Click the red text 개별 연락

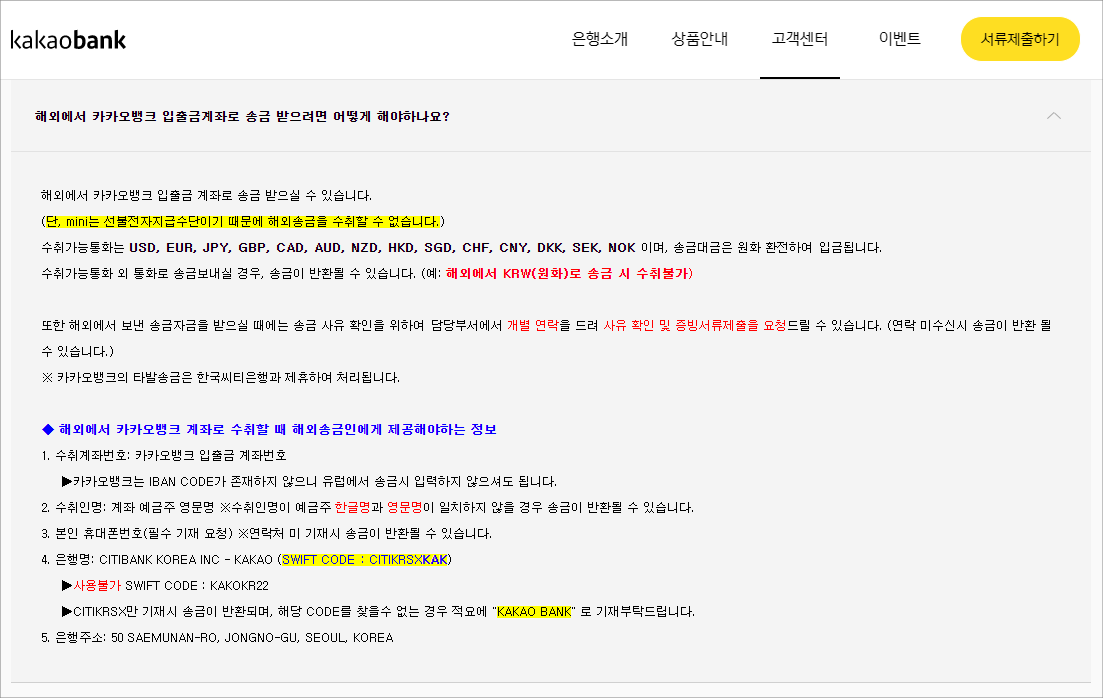tap(533, 326)
